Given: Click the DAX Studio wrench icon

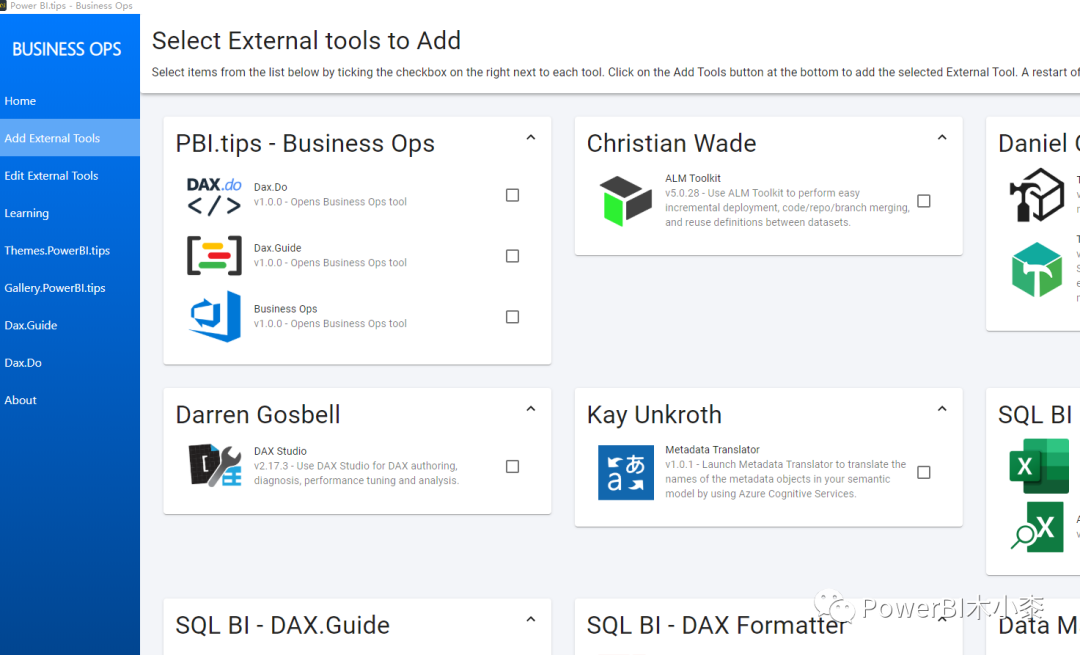Looking at the screenshot, I should pyautogui.click(x=215, y=466).
